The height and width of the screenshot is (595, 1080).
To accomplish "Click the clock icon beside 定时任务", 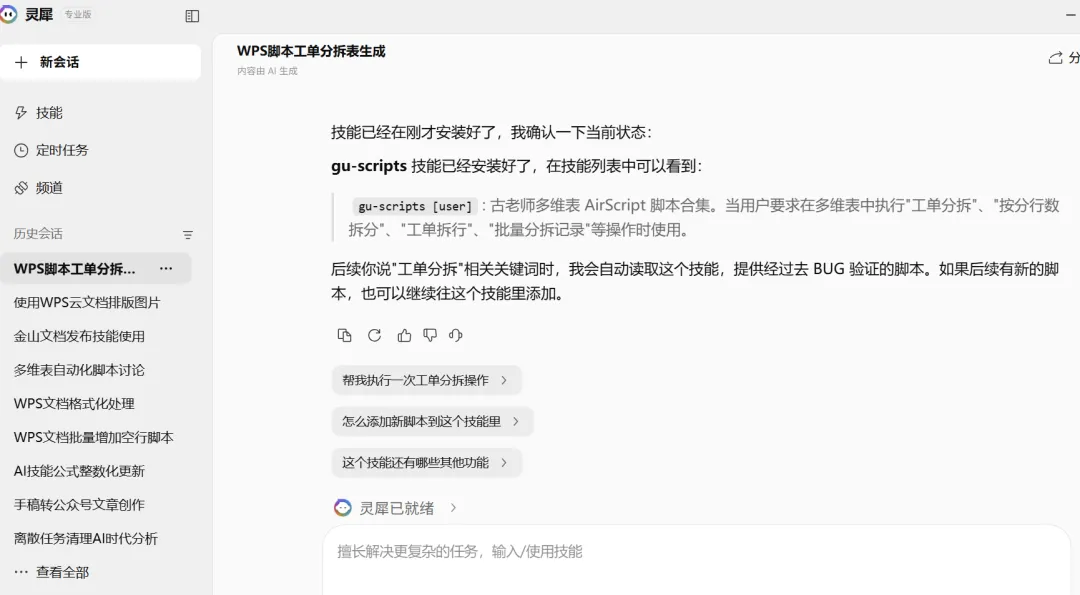I will point(21,150).
